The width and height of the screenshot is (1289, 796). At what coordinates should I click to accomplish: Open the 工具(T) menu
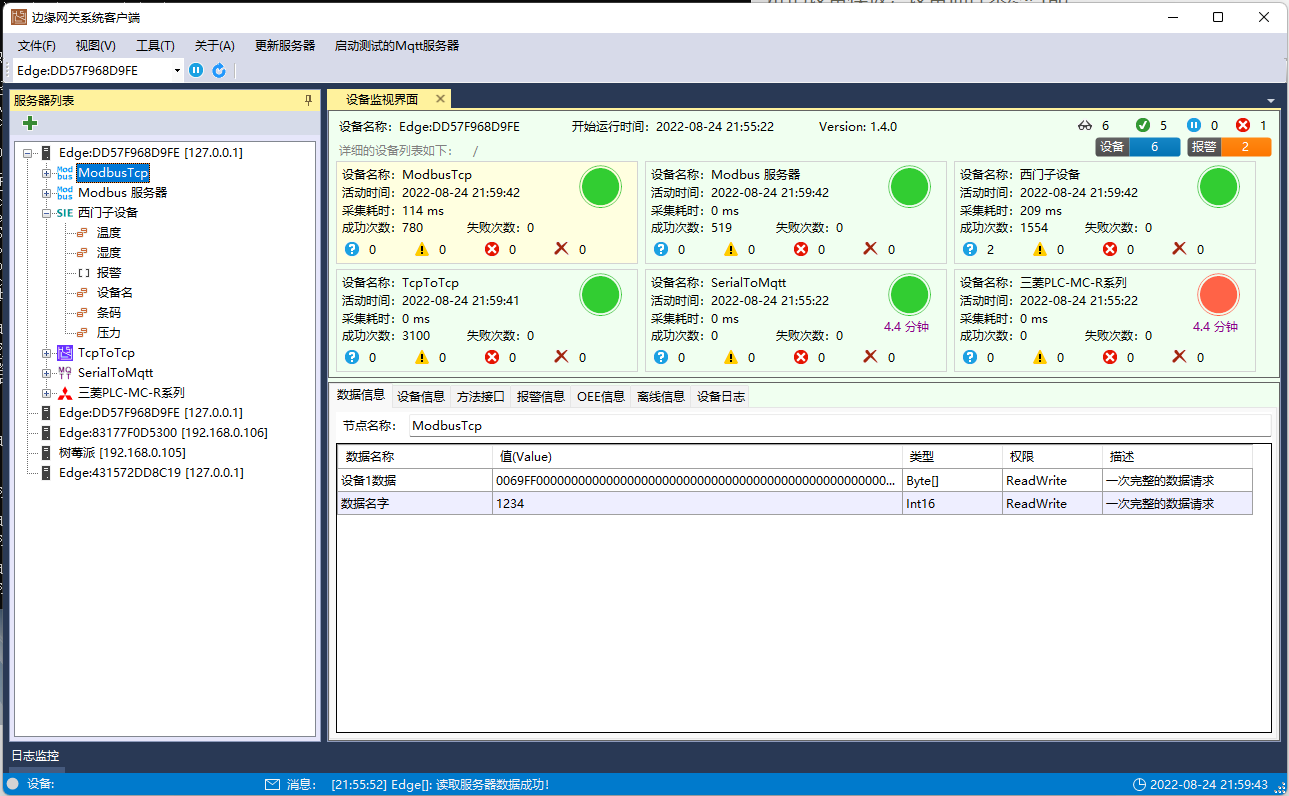click(155, 46)
